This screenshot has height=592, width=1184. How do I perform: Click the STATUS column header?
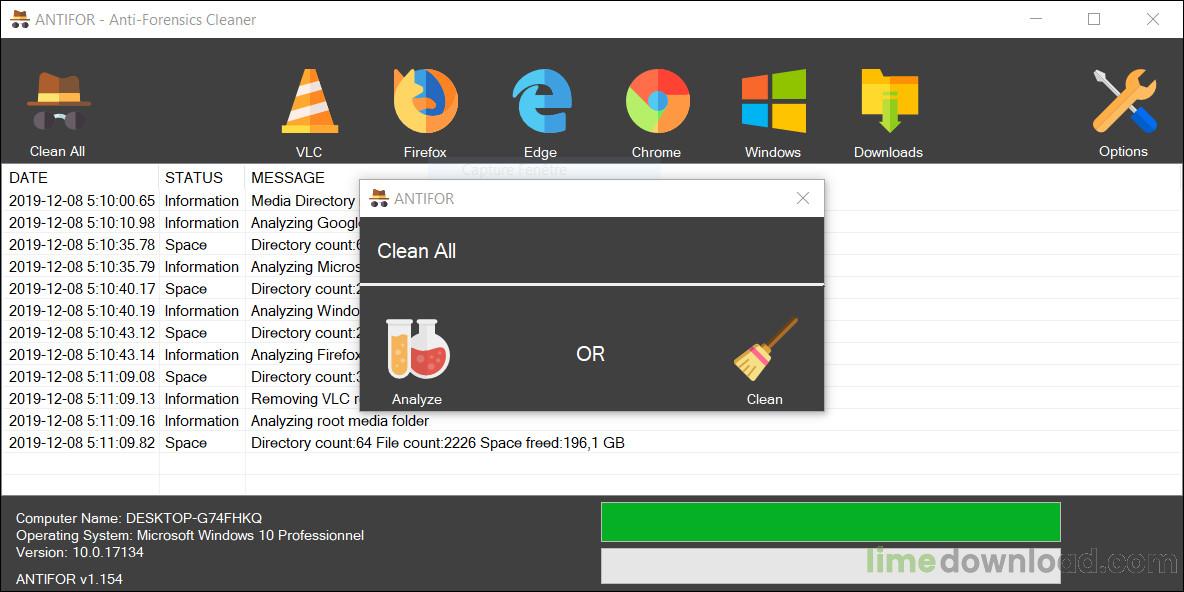194,178
